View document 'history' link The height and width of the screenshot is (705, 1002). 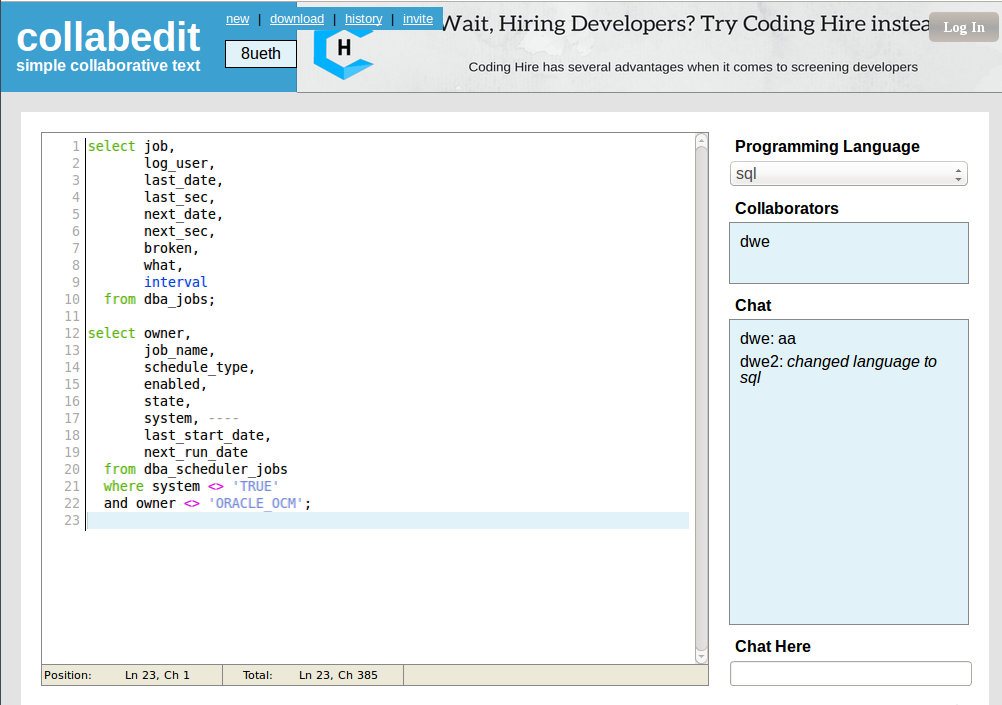click(363, 19)
